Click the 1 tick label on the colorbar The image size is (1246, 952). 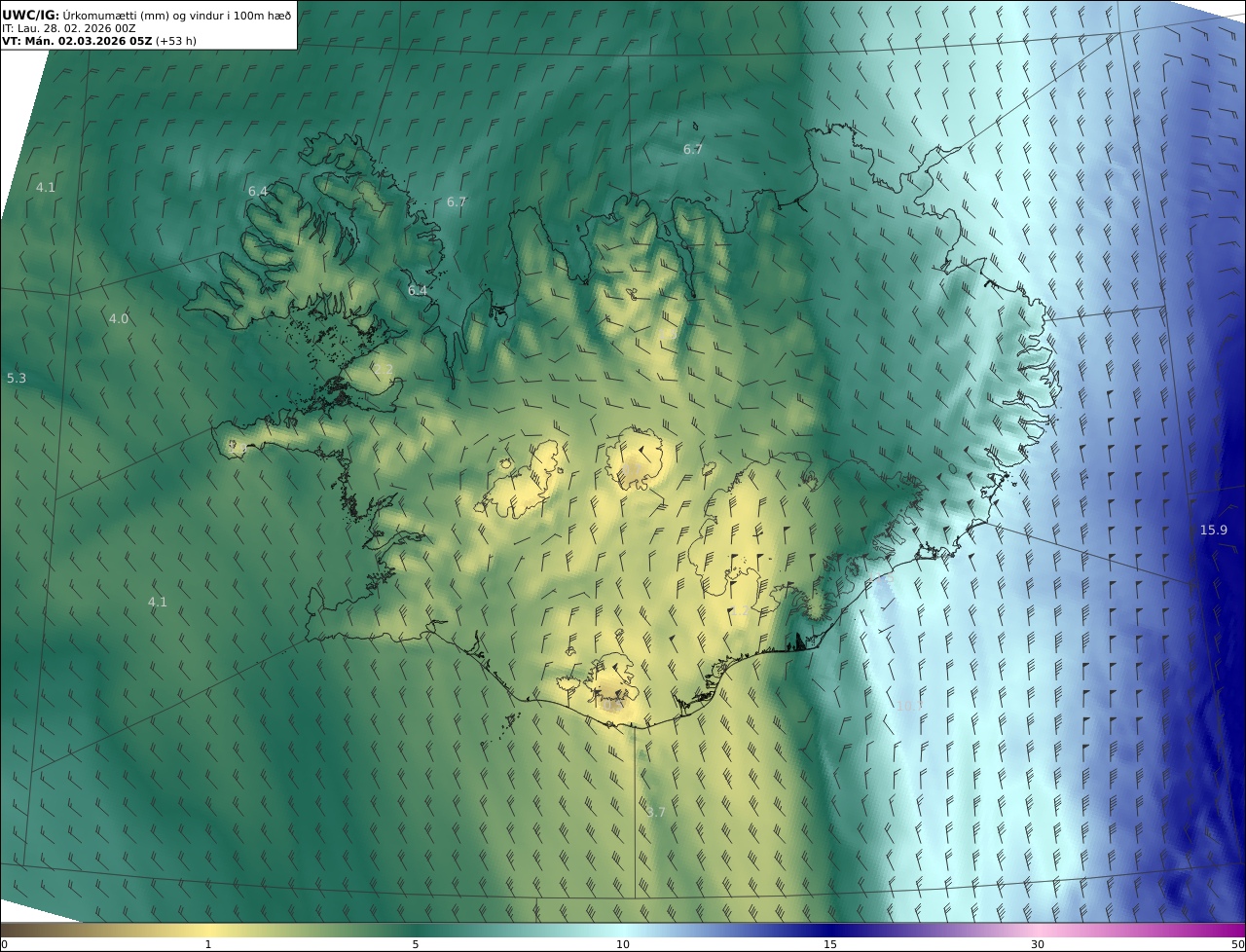pos(208,944)
